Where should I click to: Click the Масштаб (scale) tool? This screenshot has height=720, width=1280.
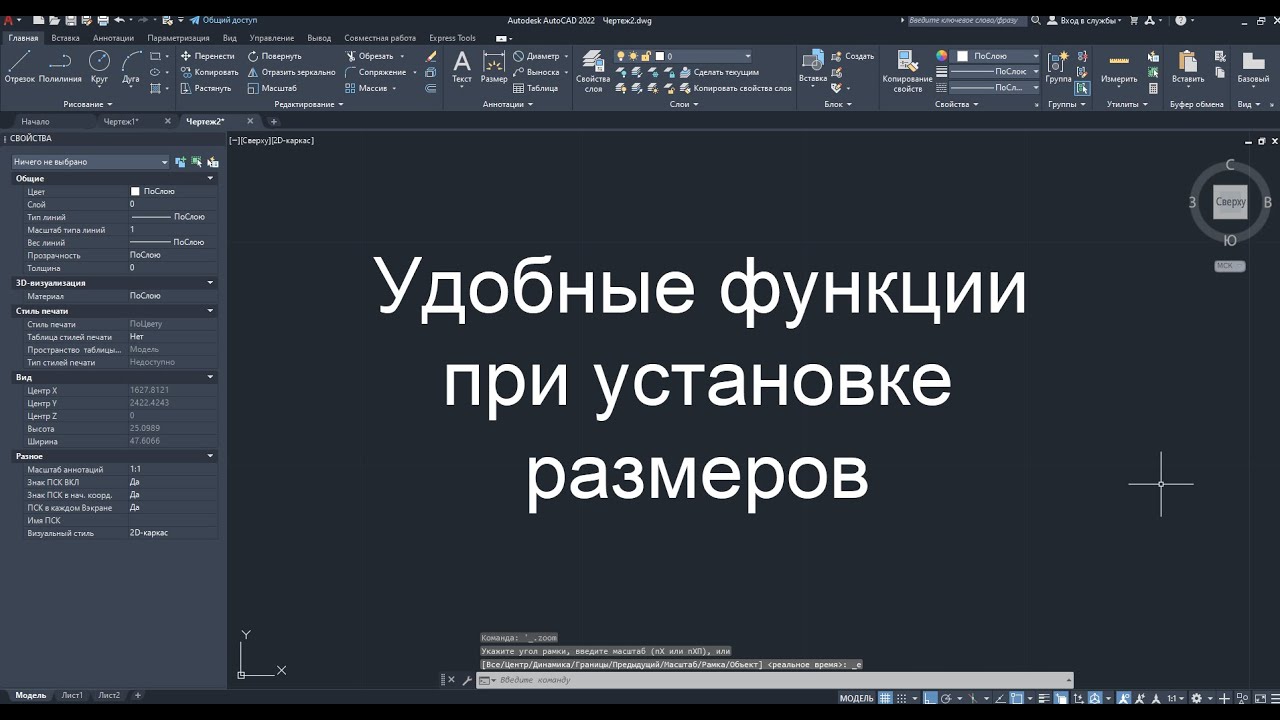point(272,88)
